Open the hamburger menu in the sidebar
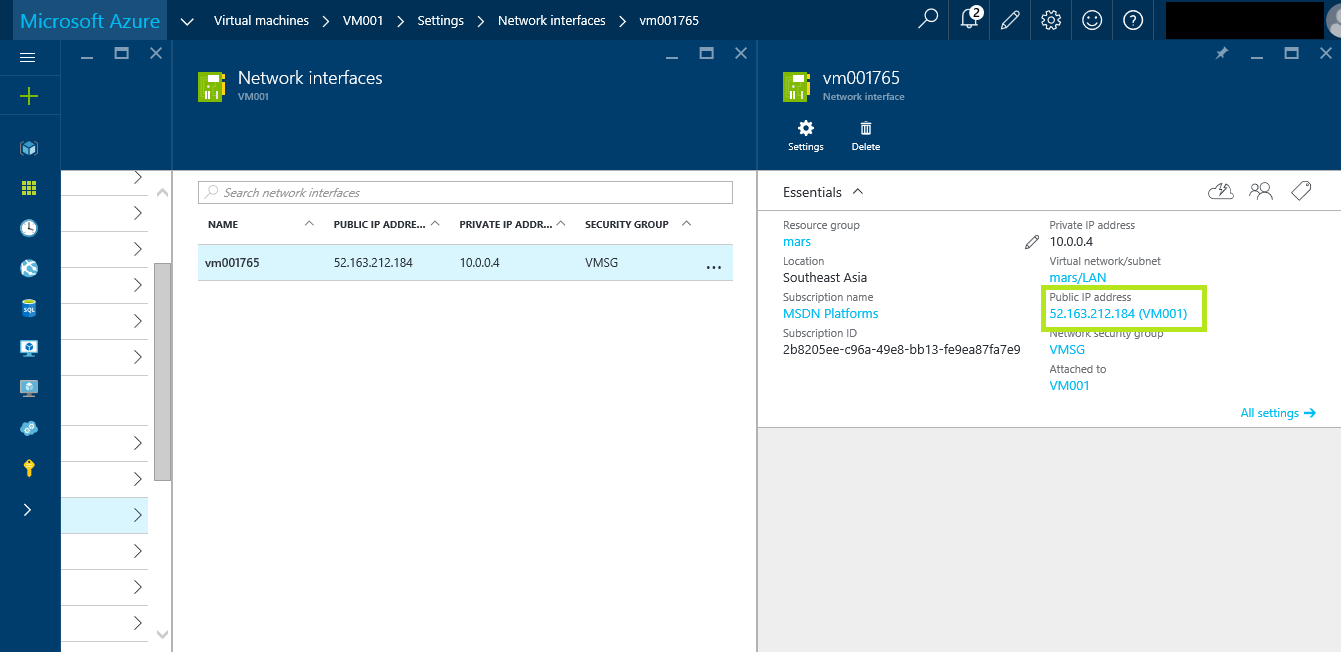Viewport: 1341px width, 652px height. 28,58
